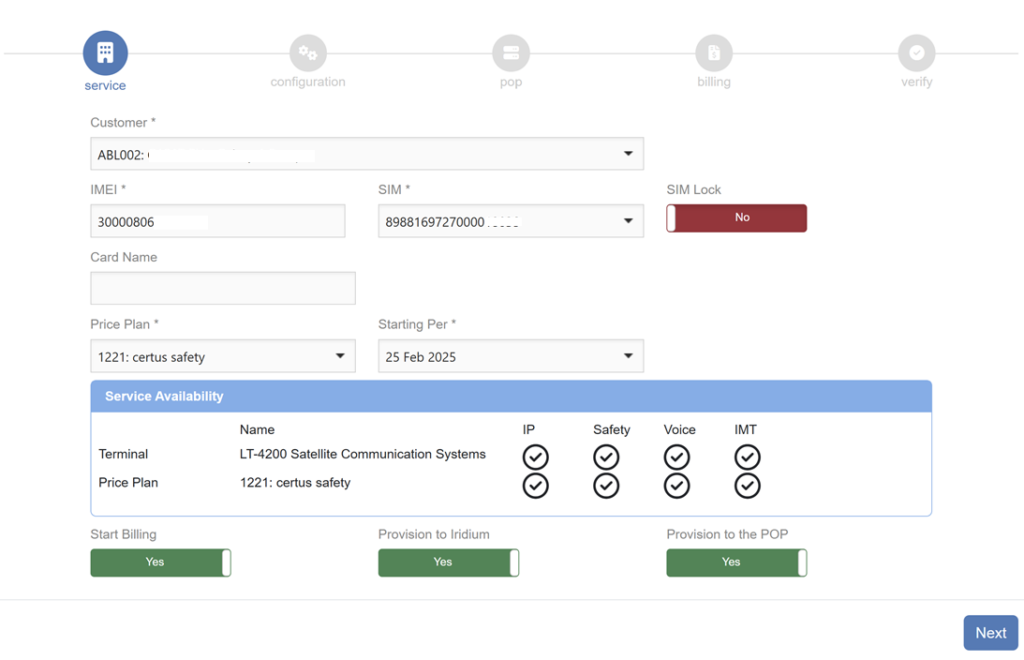Click the IMEI input field
This screenshot has height=660, width=1024.
pyautogui.click(x=218, y=221)
